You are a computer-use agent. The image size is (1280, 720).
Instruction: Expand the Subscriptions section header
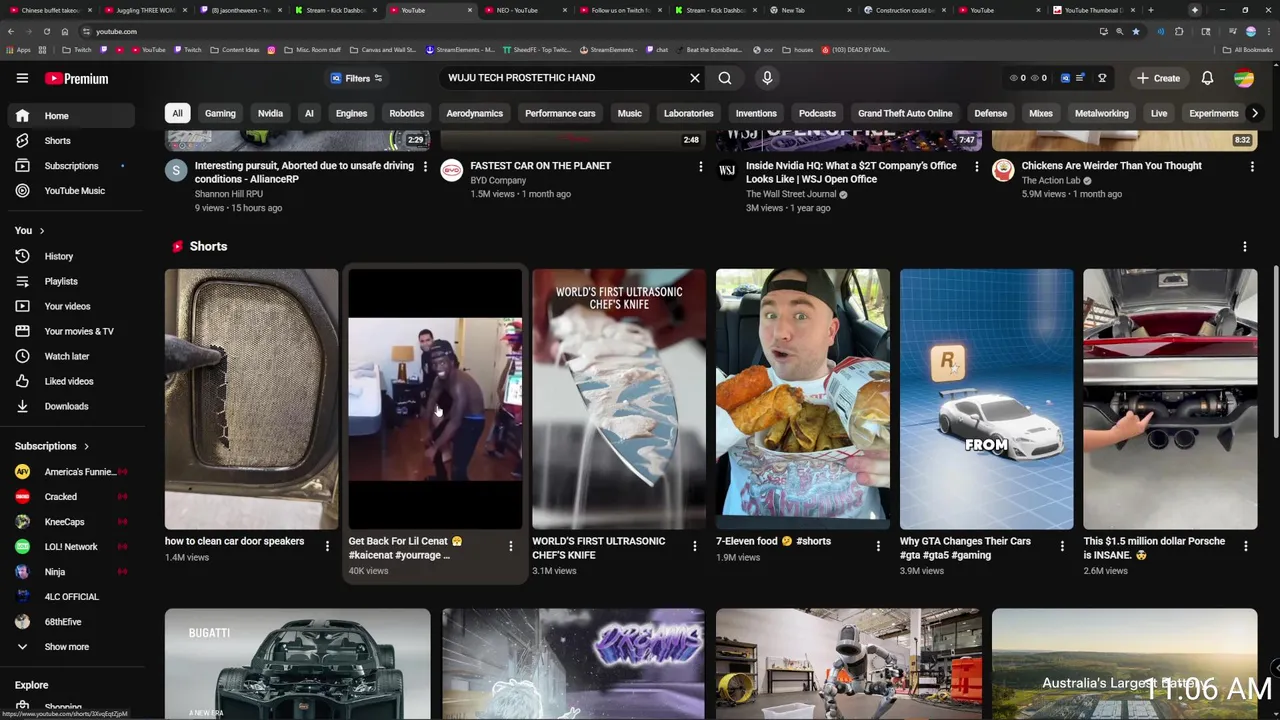point(52,446)
